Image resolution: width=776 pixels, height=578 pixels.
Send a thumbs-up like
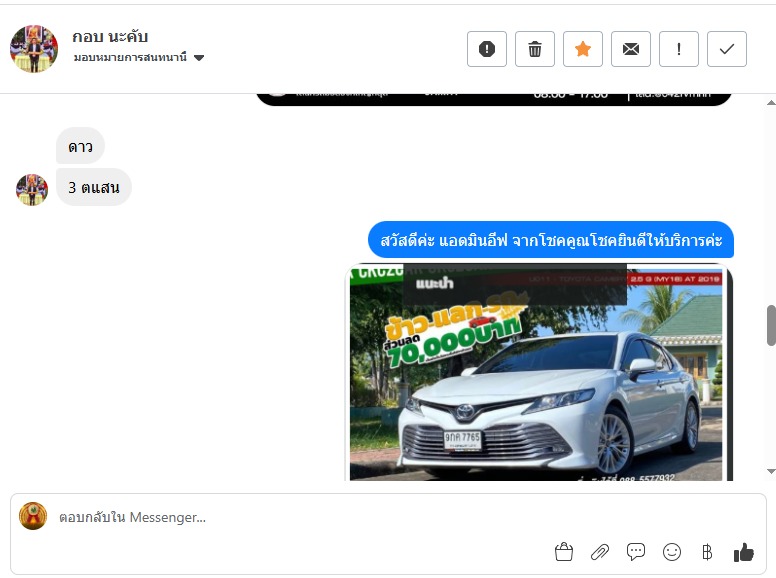743,552
